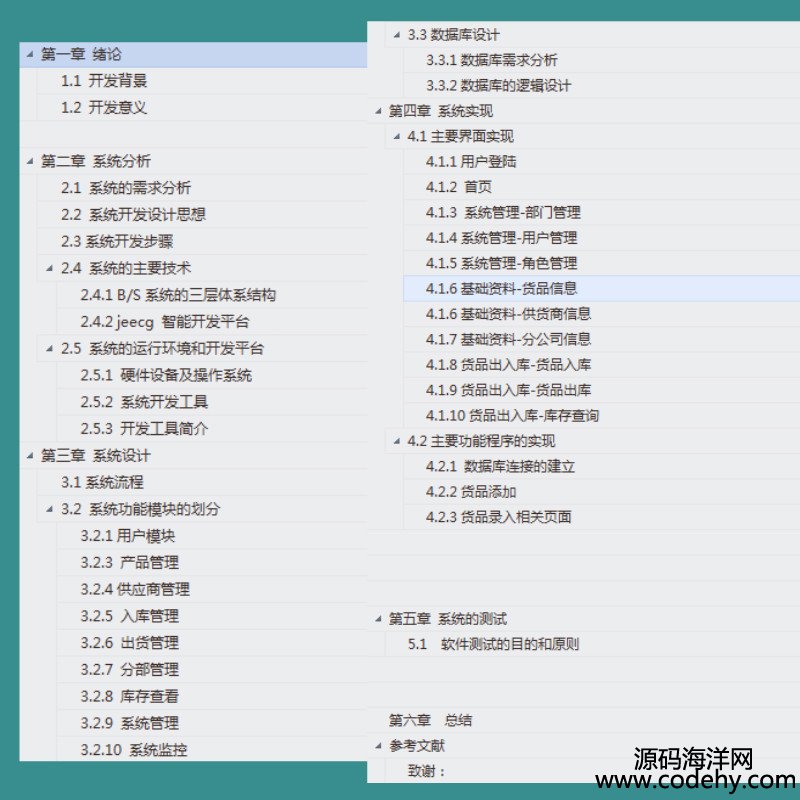Viewport: 800px width, 800px height.
Task: Collapse the 4.1 主要界面实现 triangle
Action: tap(396, 137)
